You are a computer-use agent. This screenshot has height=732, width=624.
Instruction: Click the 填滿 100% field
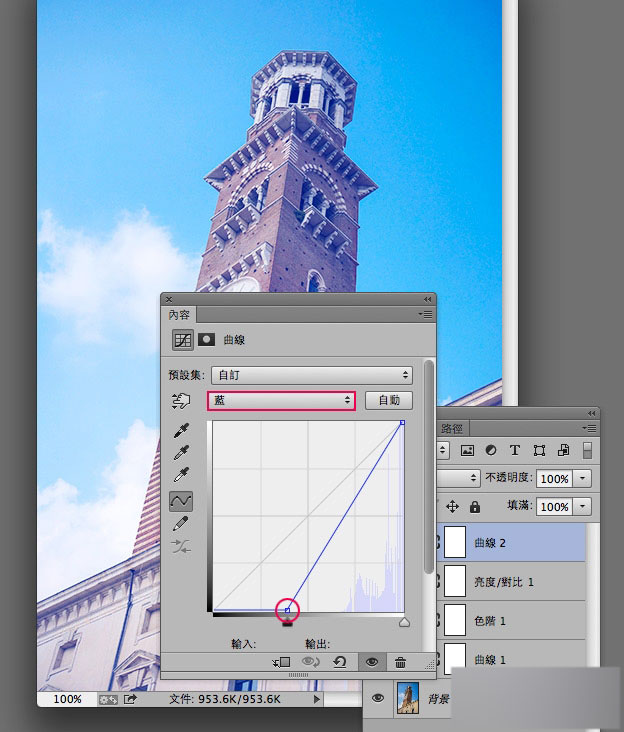[x=554, y=507]
